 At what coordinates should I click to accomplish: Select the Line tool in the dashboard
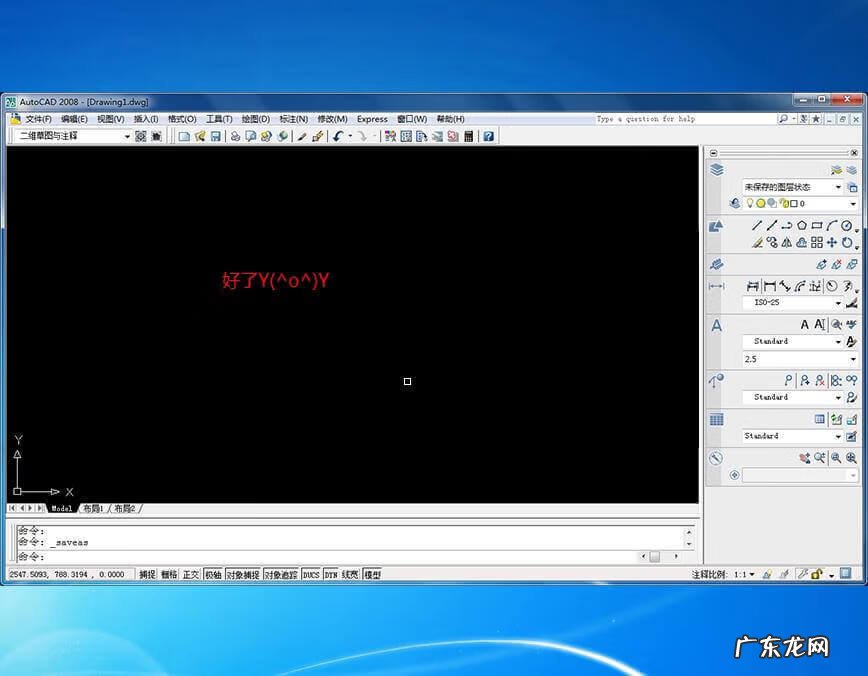757,227
